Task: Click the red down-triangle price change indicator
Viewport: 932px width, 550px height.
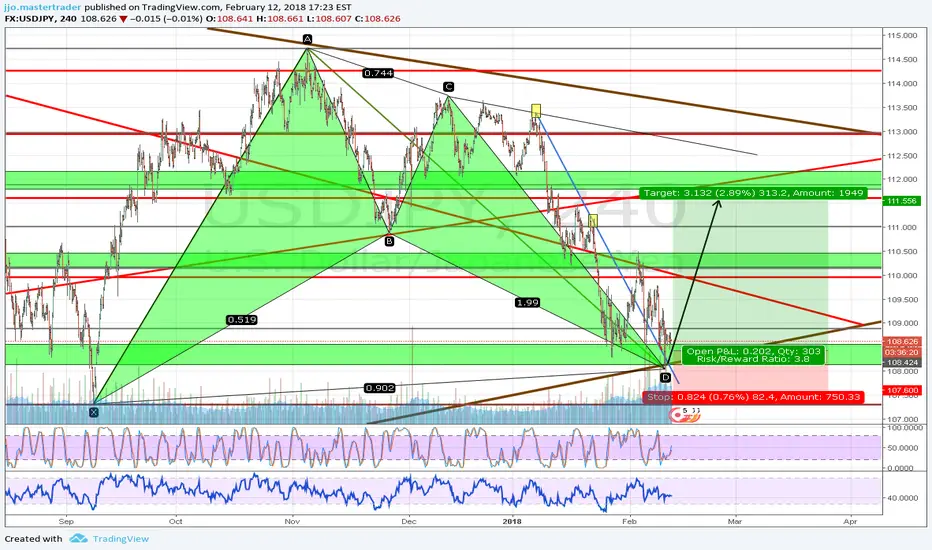Action: pyautogui.click(x=123, y=18)
